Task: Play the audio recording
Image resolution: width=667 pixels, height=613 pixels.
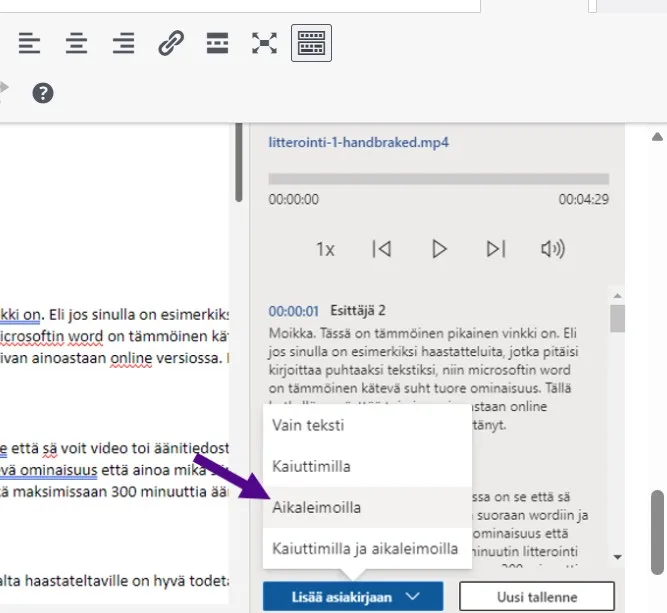Action: click(x=439, y=249)
